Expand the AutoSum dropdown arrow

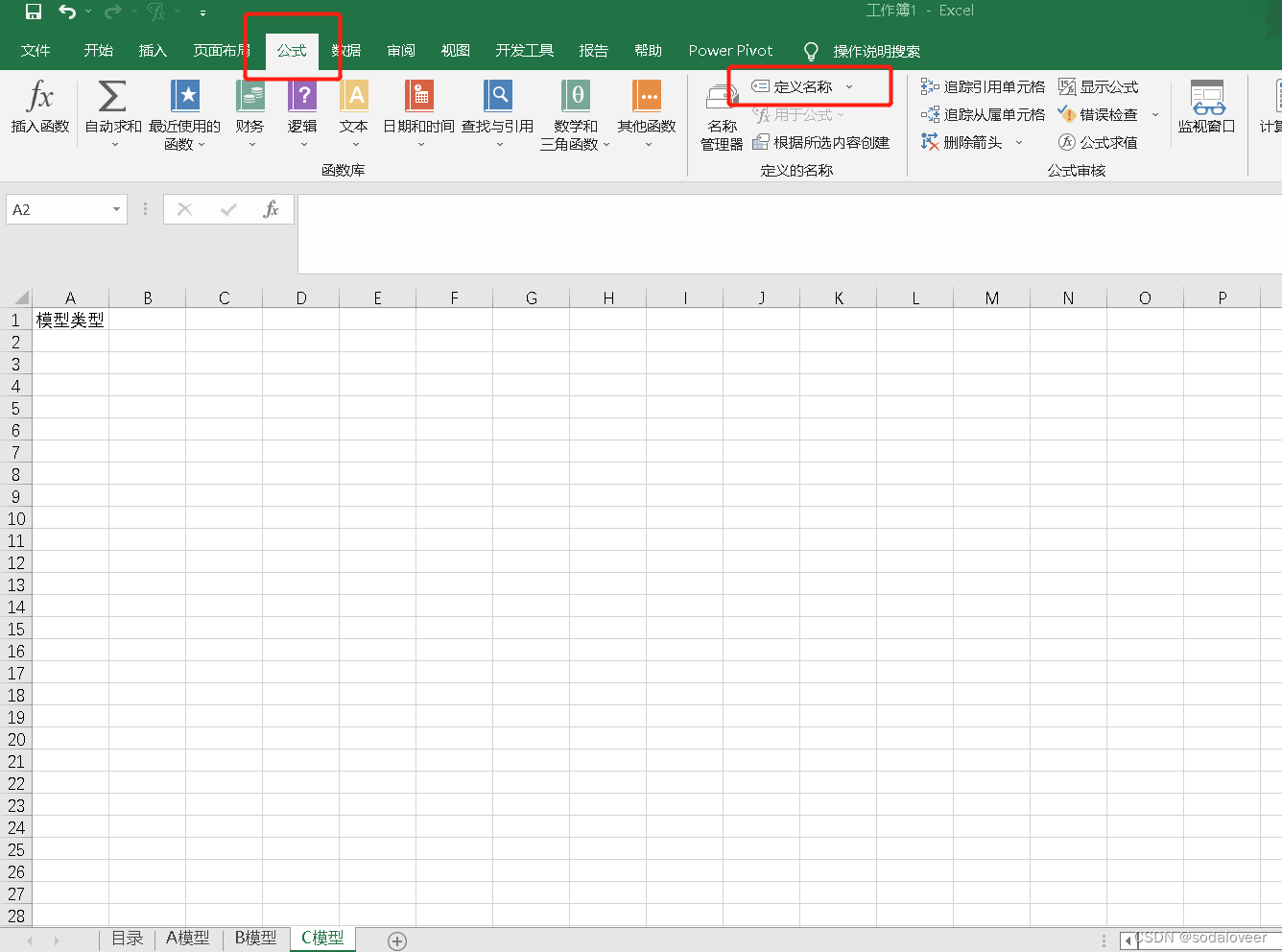114,145
